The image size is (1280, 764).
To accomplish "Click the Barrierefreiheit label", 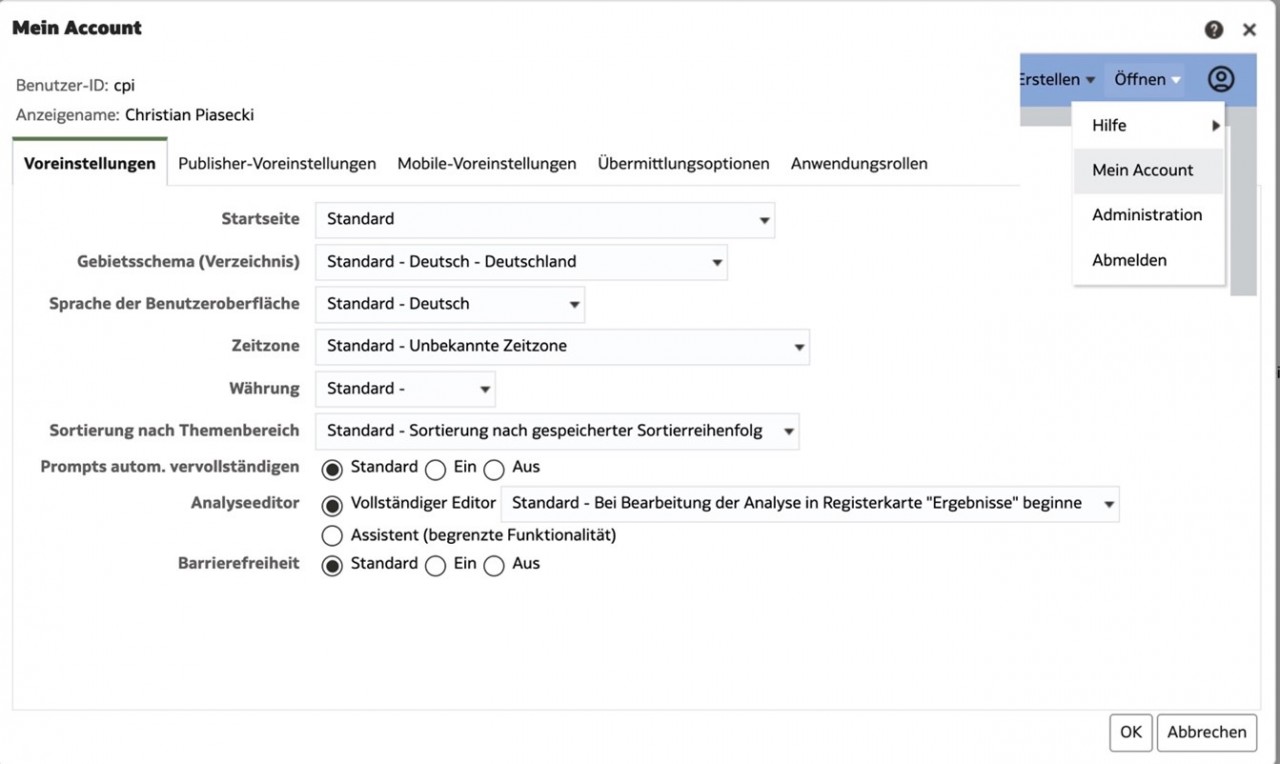I will 239,564.
